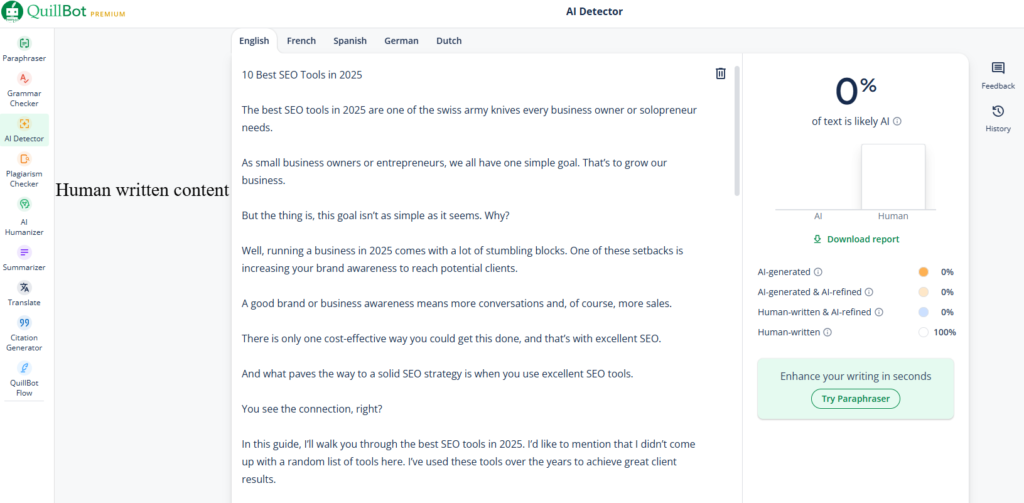Image resolution: width=1024 pixels, height=503 pixels.
Task: Open QuillBot Flow from sidebar
Action: [24, 379]
